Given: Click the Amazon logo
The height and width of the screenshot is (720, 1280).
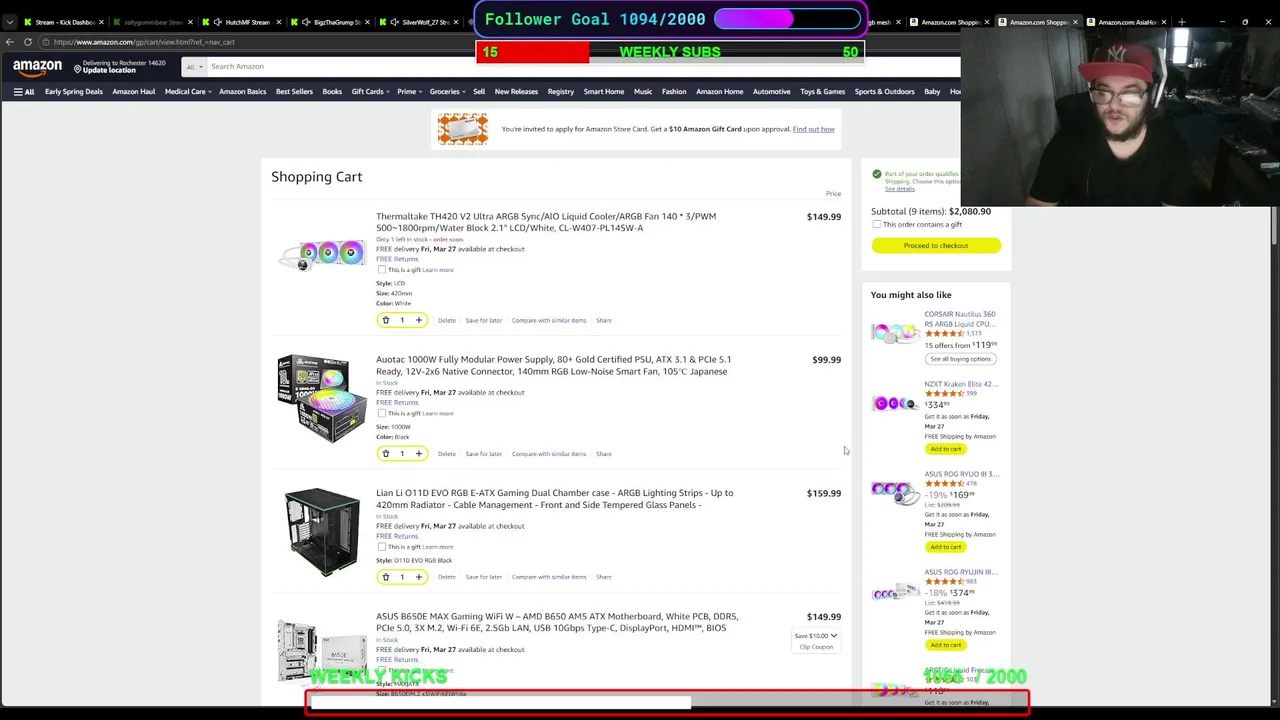Looking at the screenshot, I should [37, 67].
